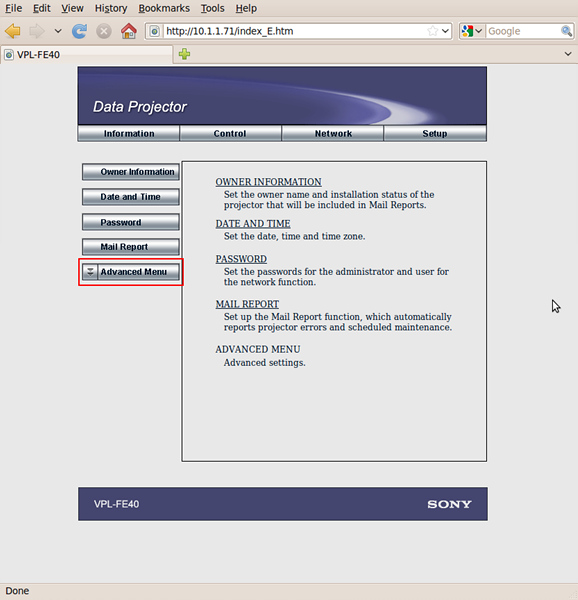Switch to the Network tab
Image resolution: width=578 pixels, height=600 pixels.
click(x=333, y=134)
